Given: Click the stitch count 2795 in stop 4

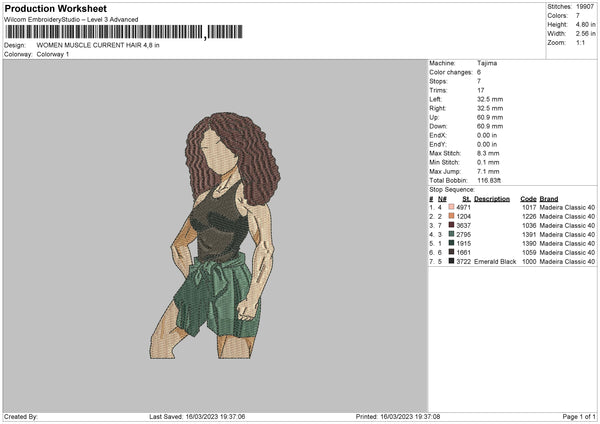Looking at the screenshot, I should coord(463,235).
